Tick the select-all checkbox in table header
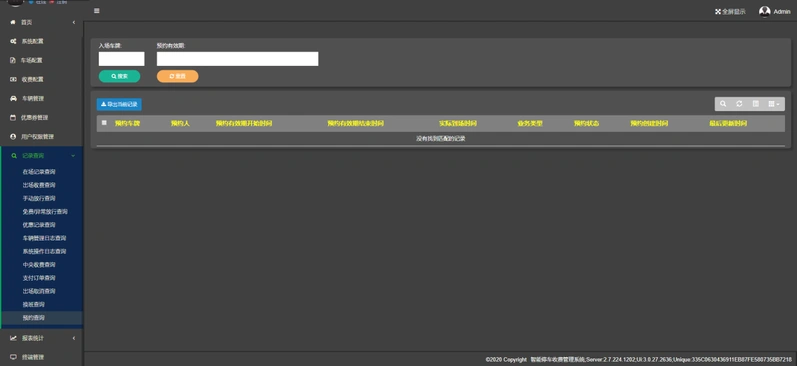This screenshot has height=366, width=797. pyautogui.click(x=104, y=123)
